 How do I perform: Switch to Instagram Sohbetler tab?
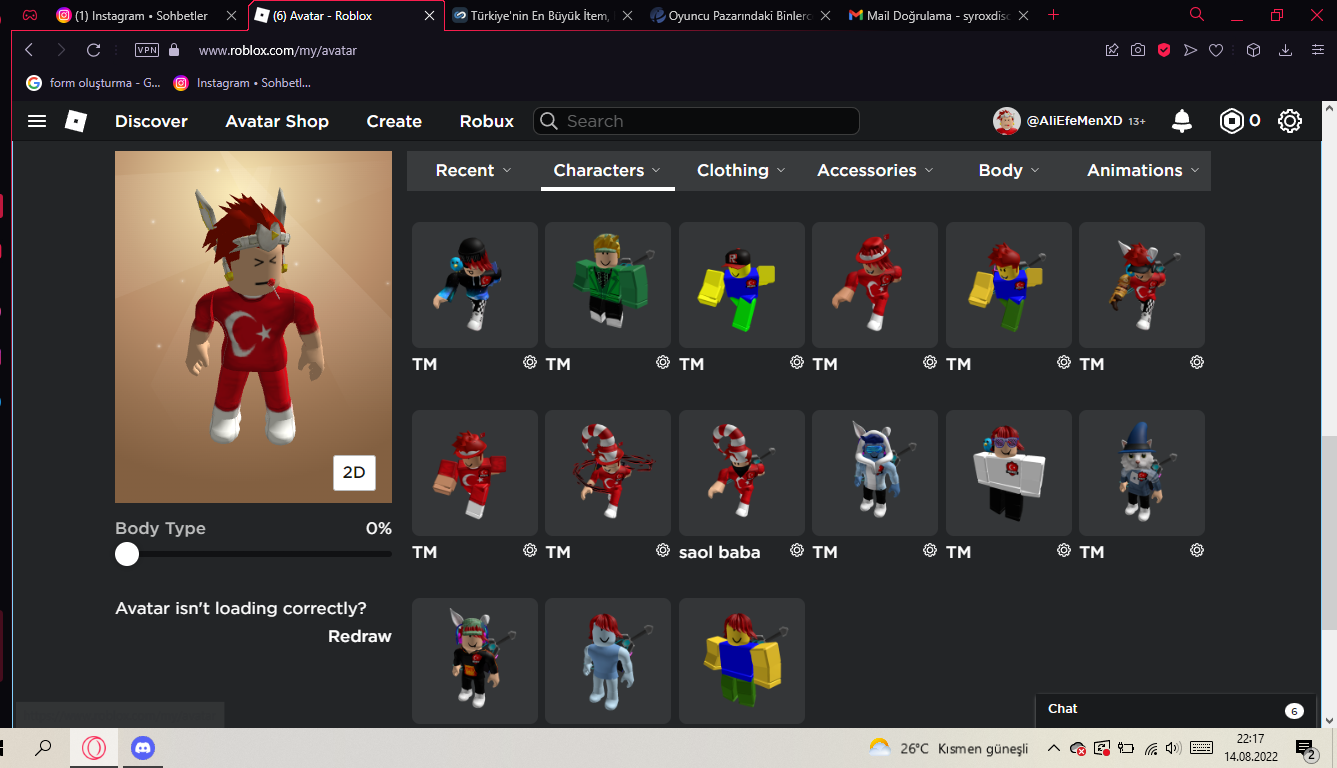click(x=145, y=15)
